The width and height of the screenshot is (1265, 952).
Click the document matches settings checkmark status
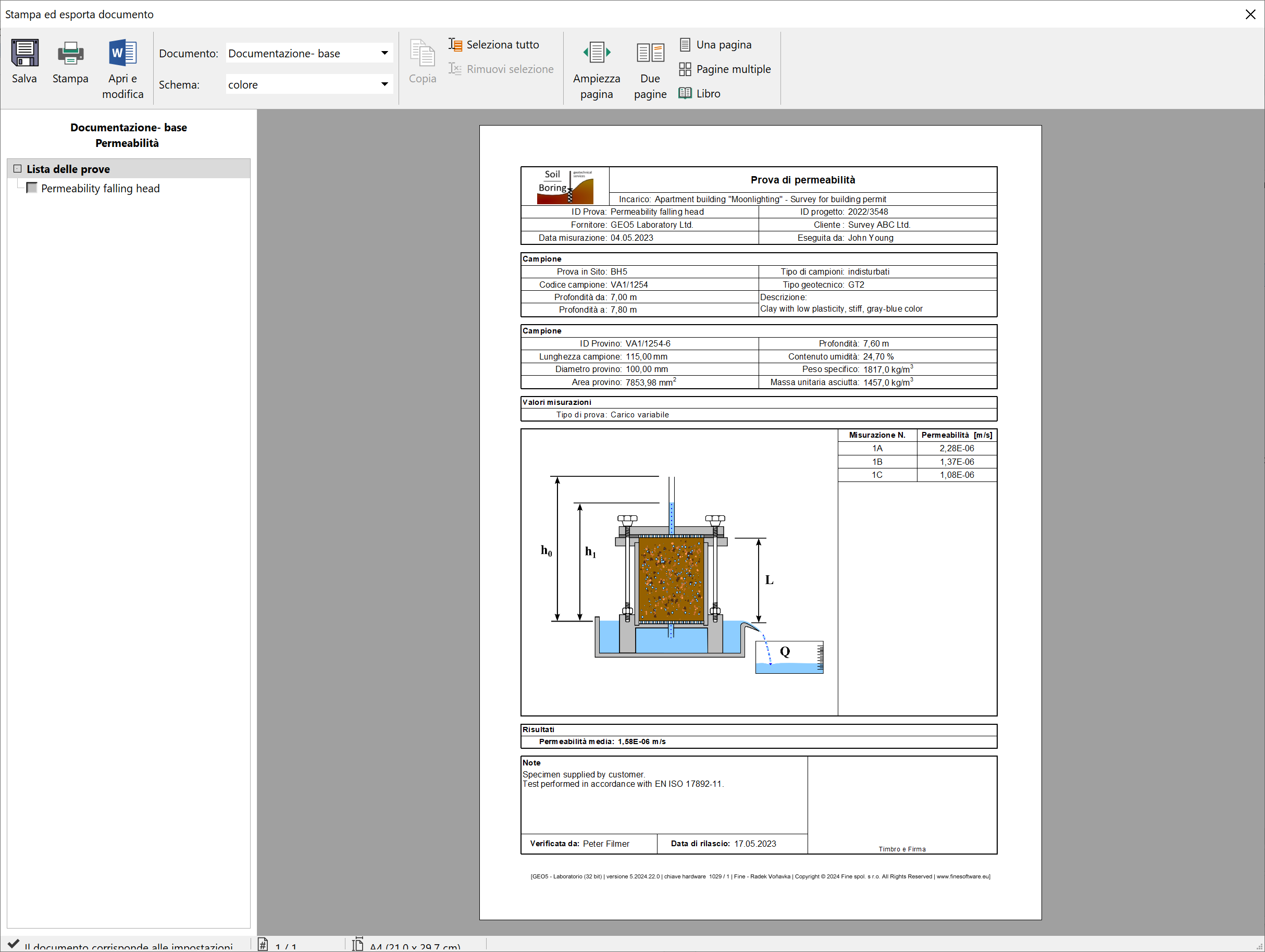pos(14,944)
